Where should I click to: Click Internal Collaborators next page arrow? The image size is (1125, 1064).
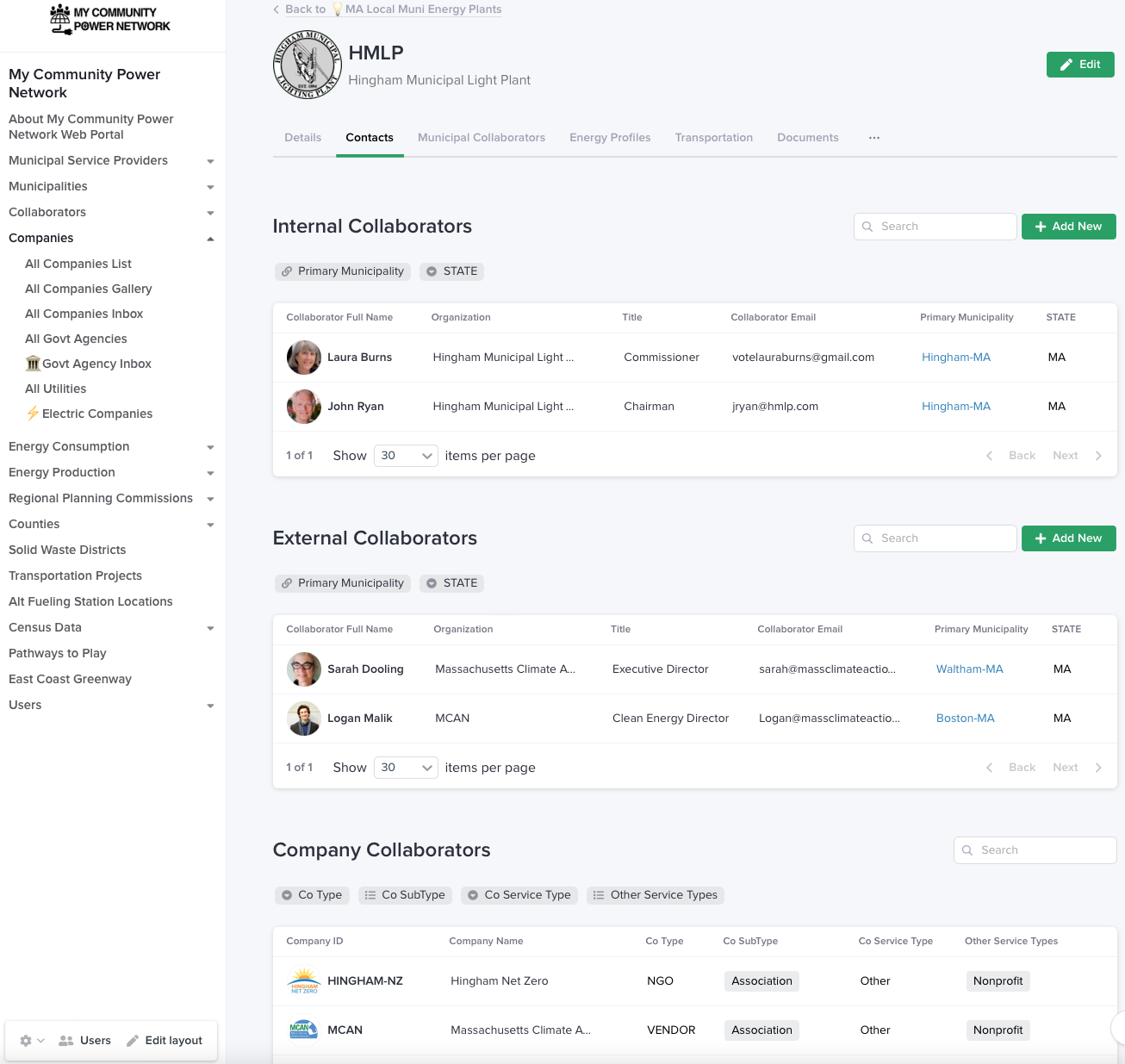click(1098, 456)
